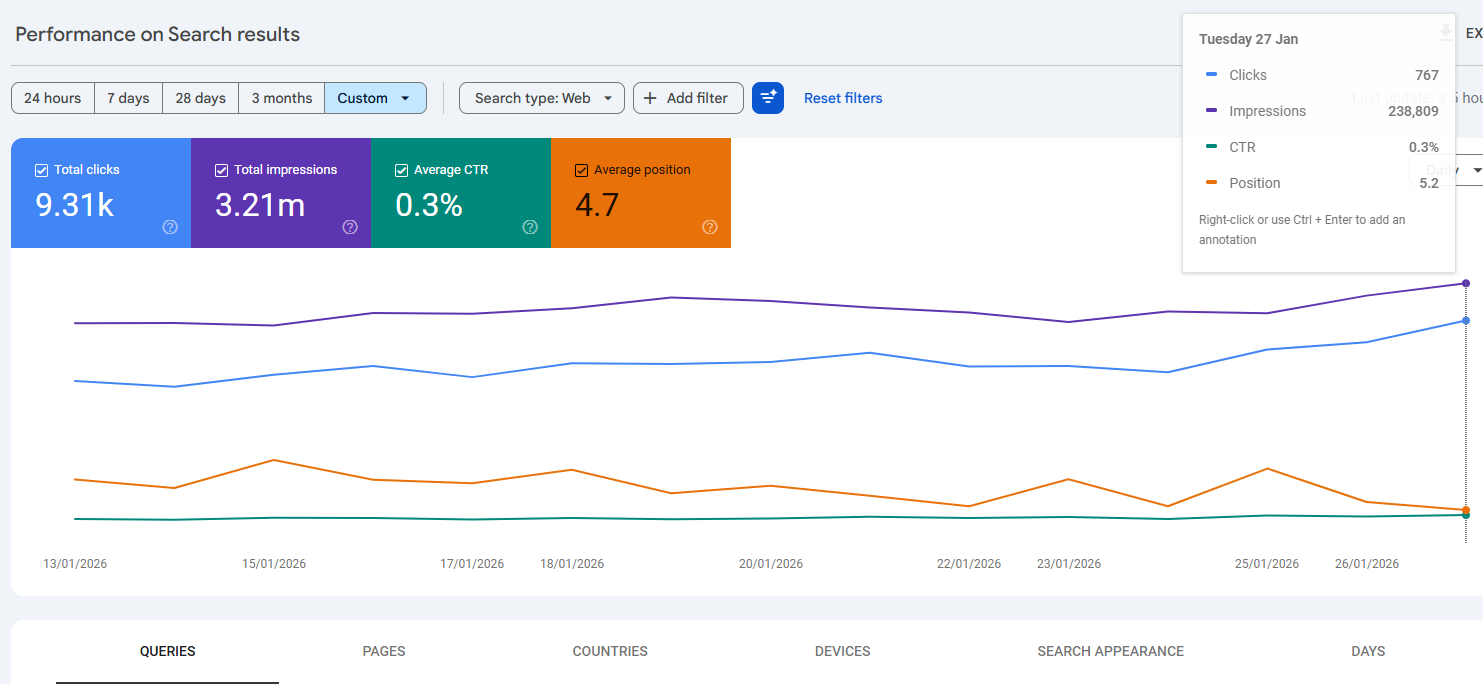Image resolution: width=1483 pixels, height=684 pixels.
Task: Click the Performance on Search results heading
Action: point(158,34)
